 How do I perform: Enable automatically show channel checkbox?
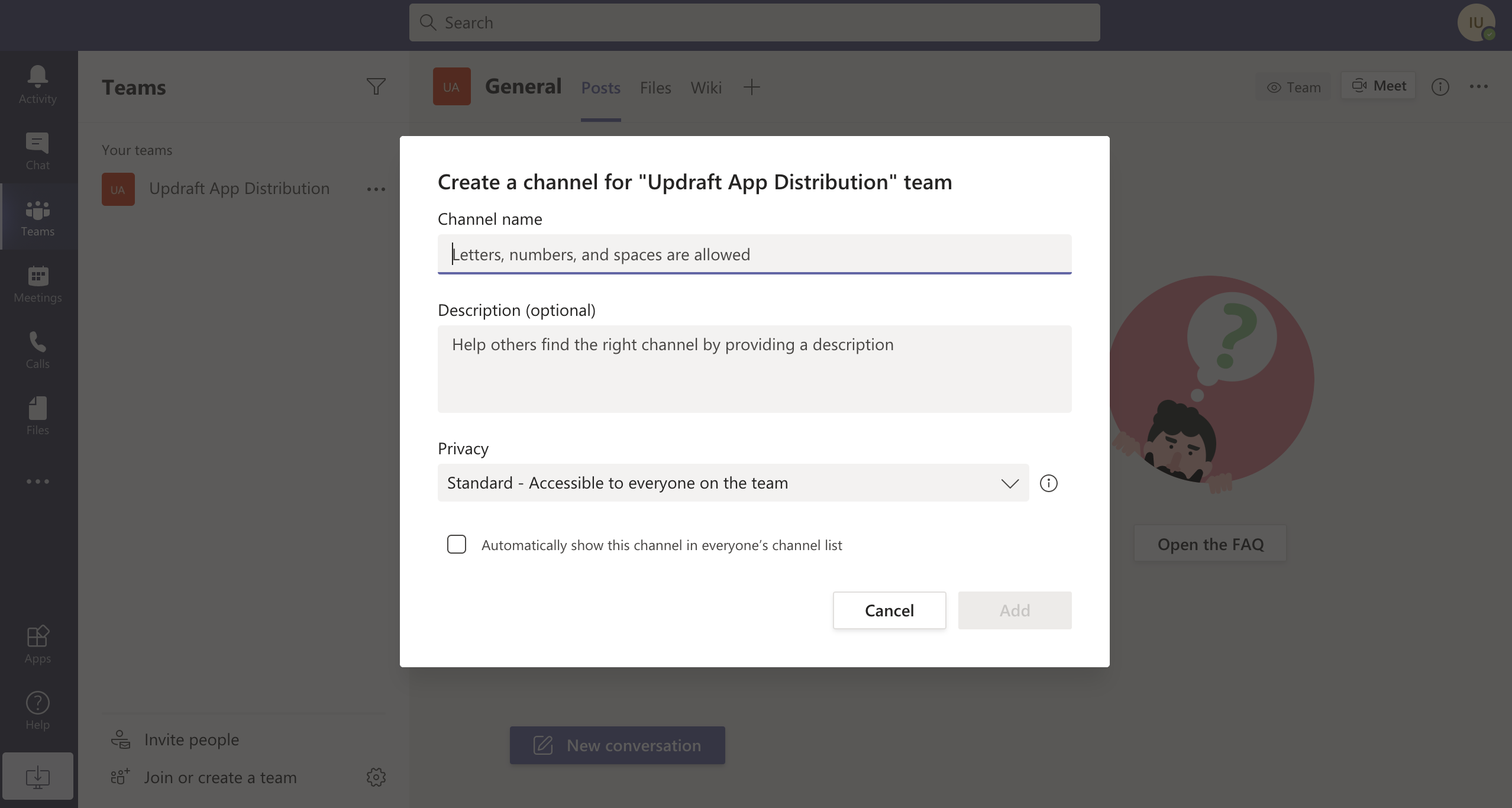point(457,544)
